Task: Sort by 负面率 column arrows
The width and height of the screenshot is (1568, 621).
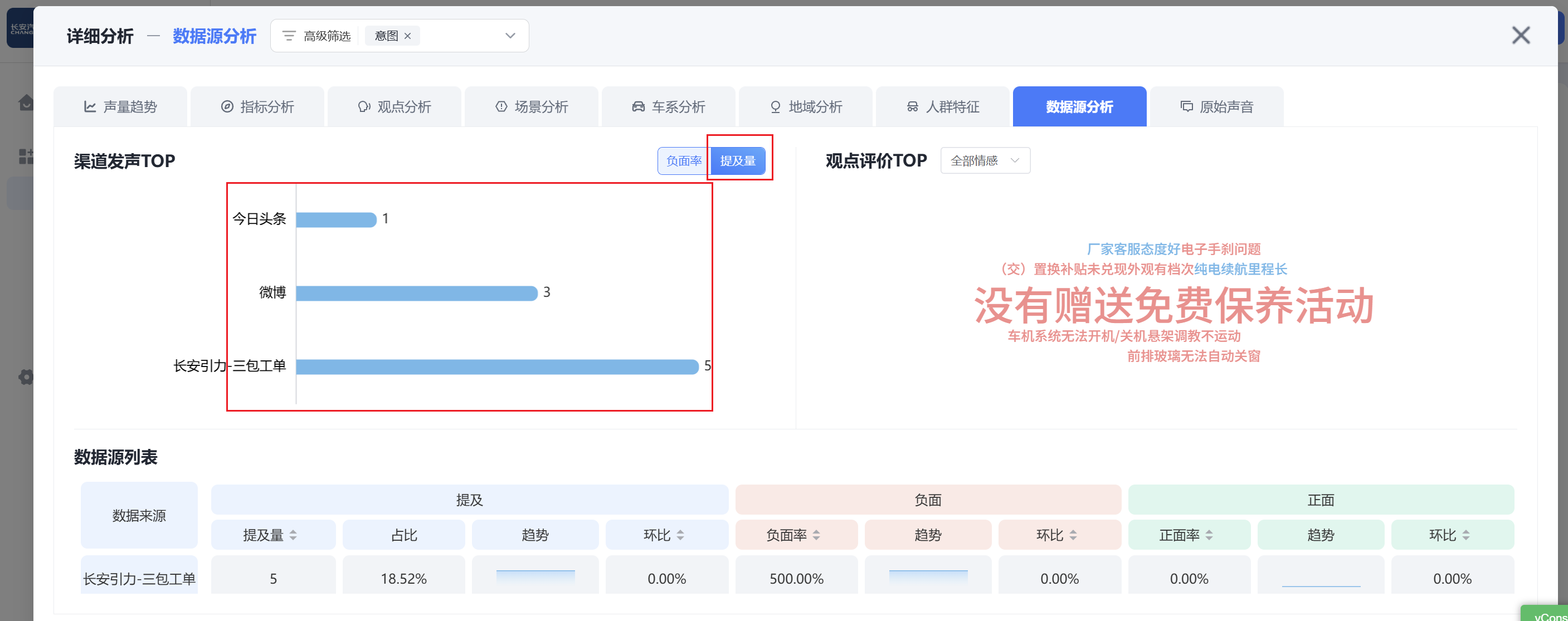Action: 816,535
